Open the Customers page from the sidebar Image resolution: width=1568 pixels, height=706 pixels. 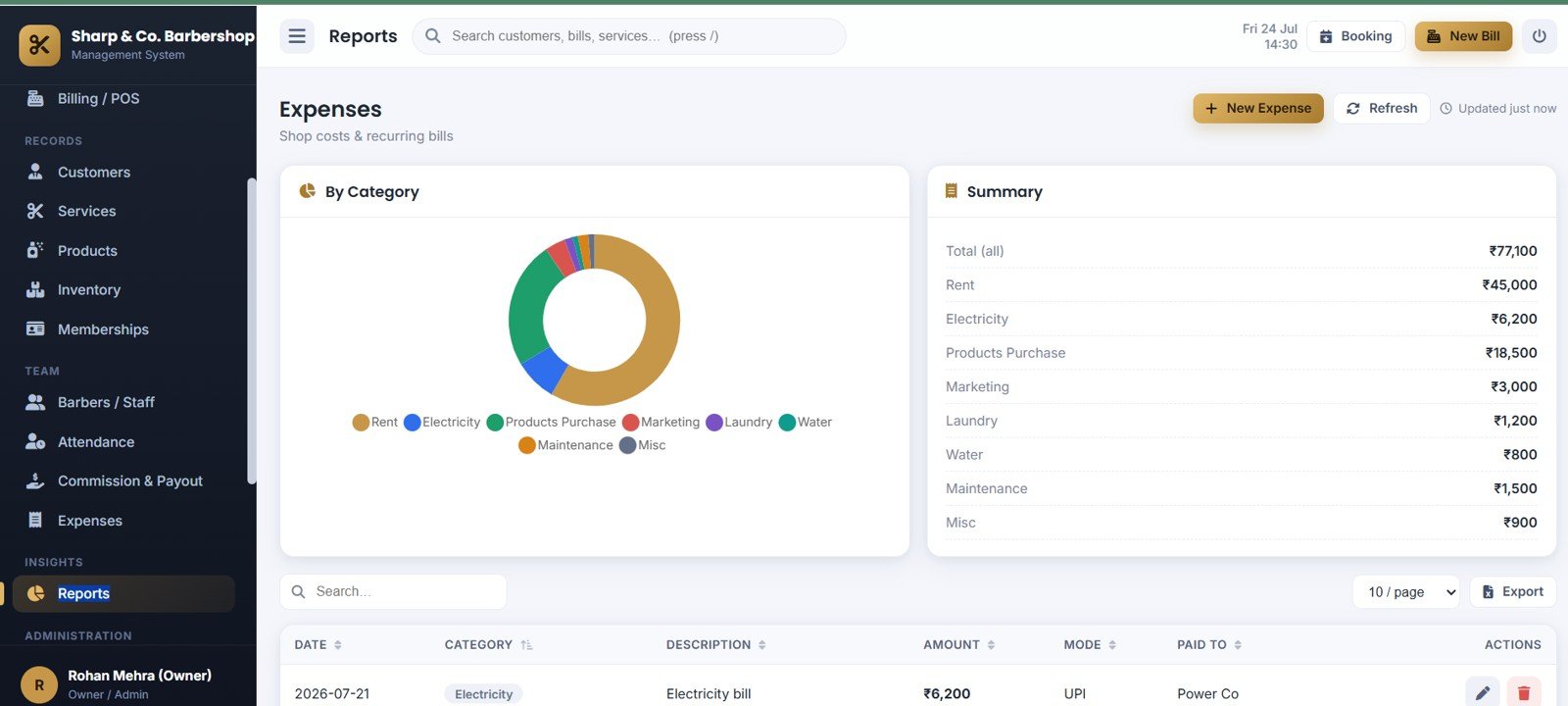123,172
